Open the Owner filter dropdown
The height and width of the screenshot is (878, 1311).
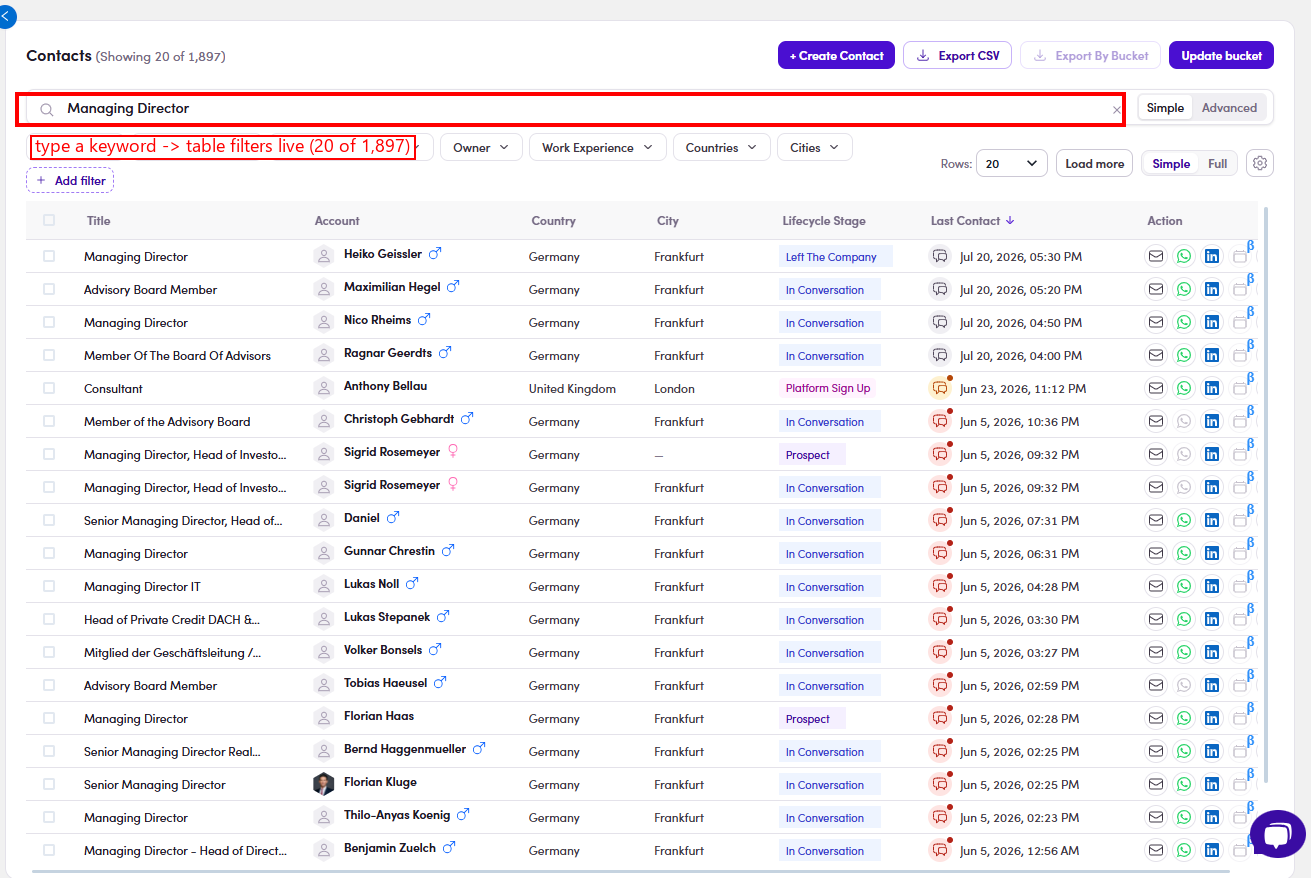481,147
